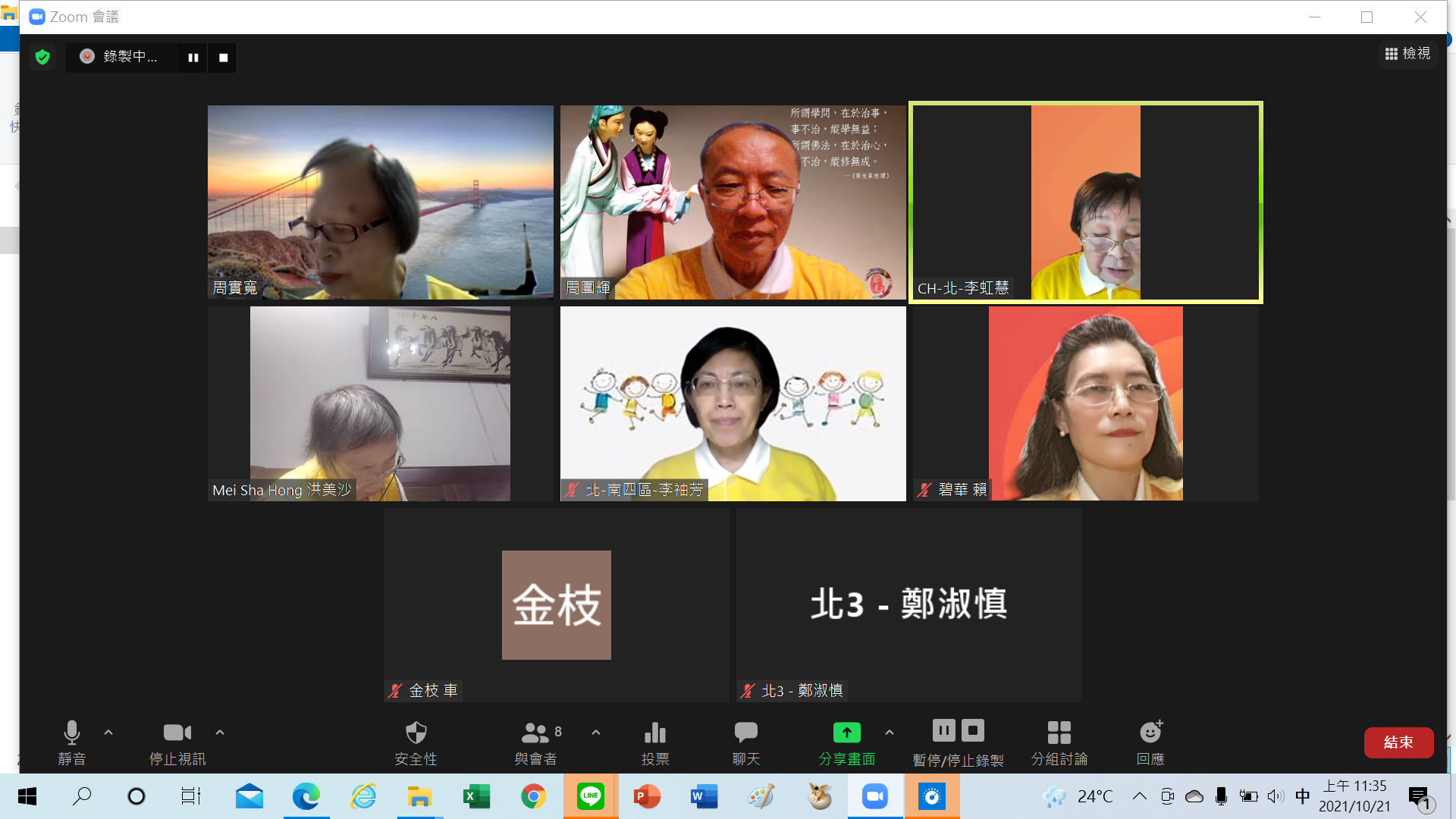Open the Participants panel
Viewport: 1456px width, 819px height.
pos(535,733)
